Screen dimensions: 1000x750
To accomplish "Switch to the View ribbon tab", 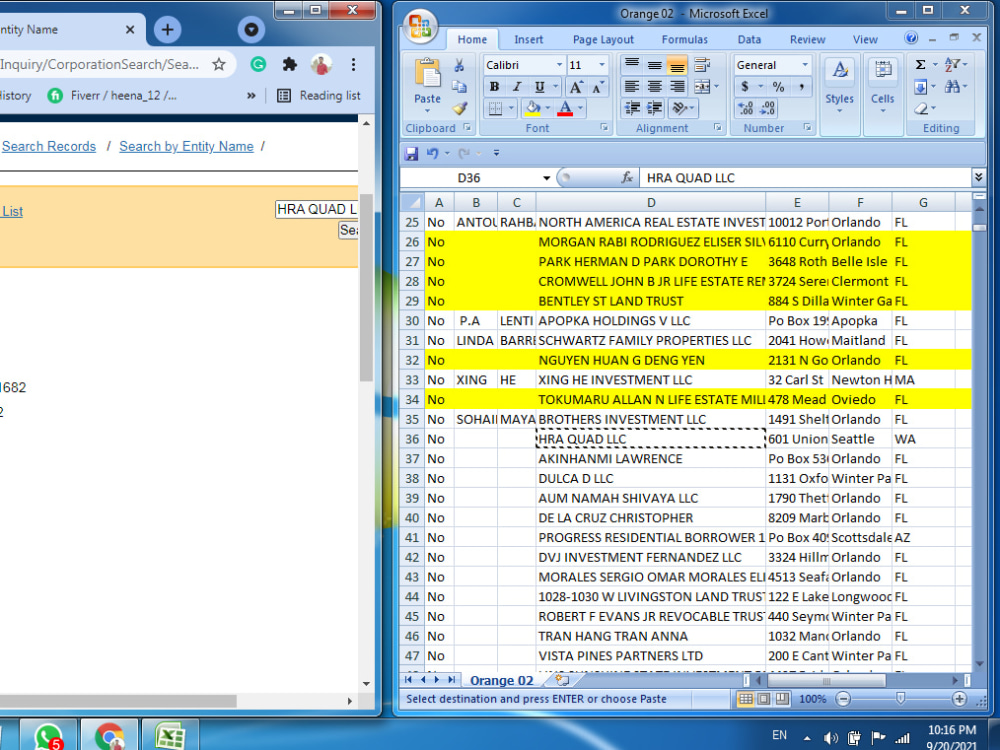I will (865, 40).
